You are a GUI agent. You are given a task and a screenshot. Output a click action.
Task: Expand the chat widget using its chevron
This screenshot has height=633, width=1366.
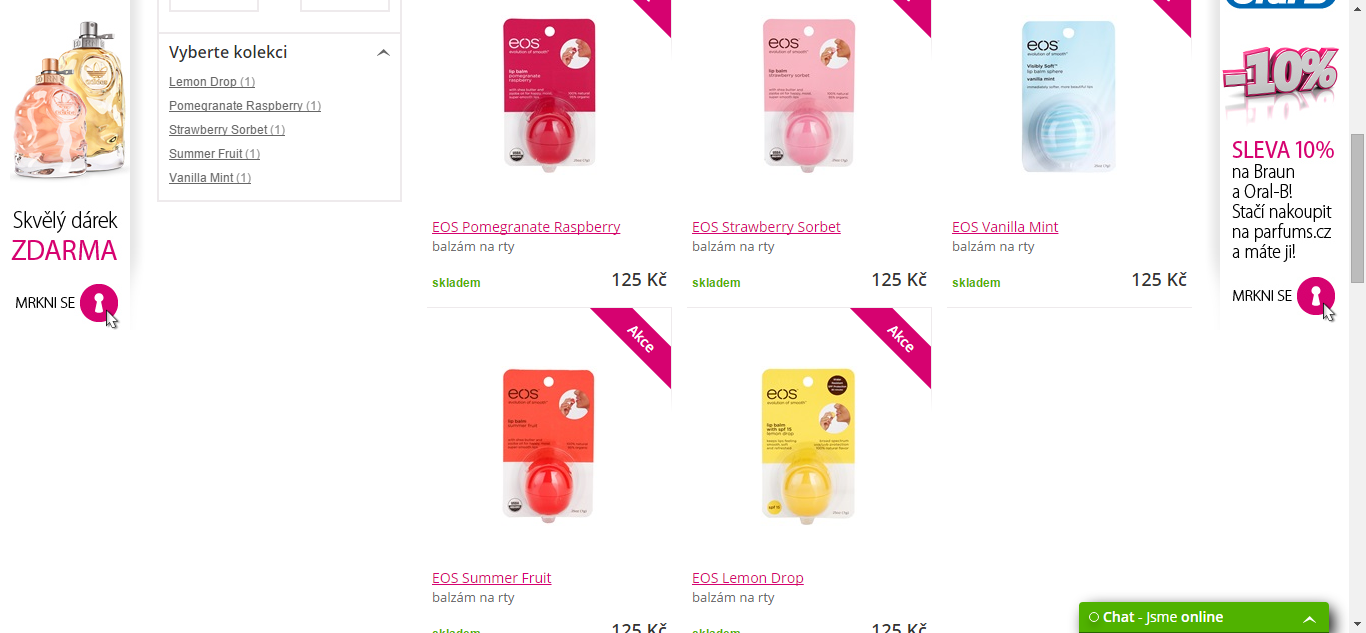click(1309, 618)
